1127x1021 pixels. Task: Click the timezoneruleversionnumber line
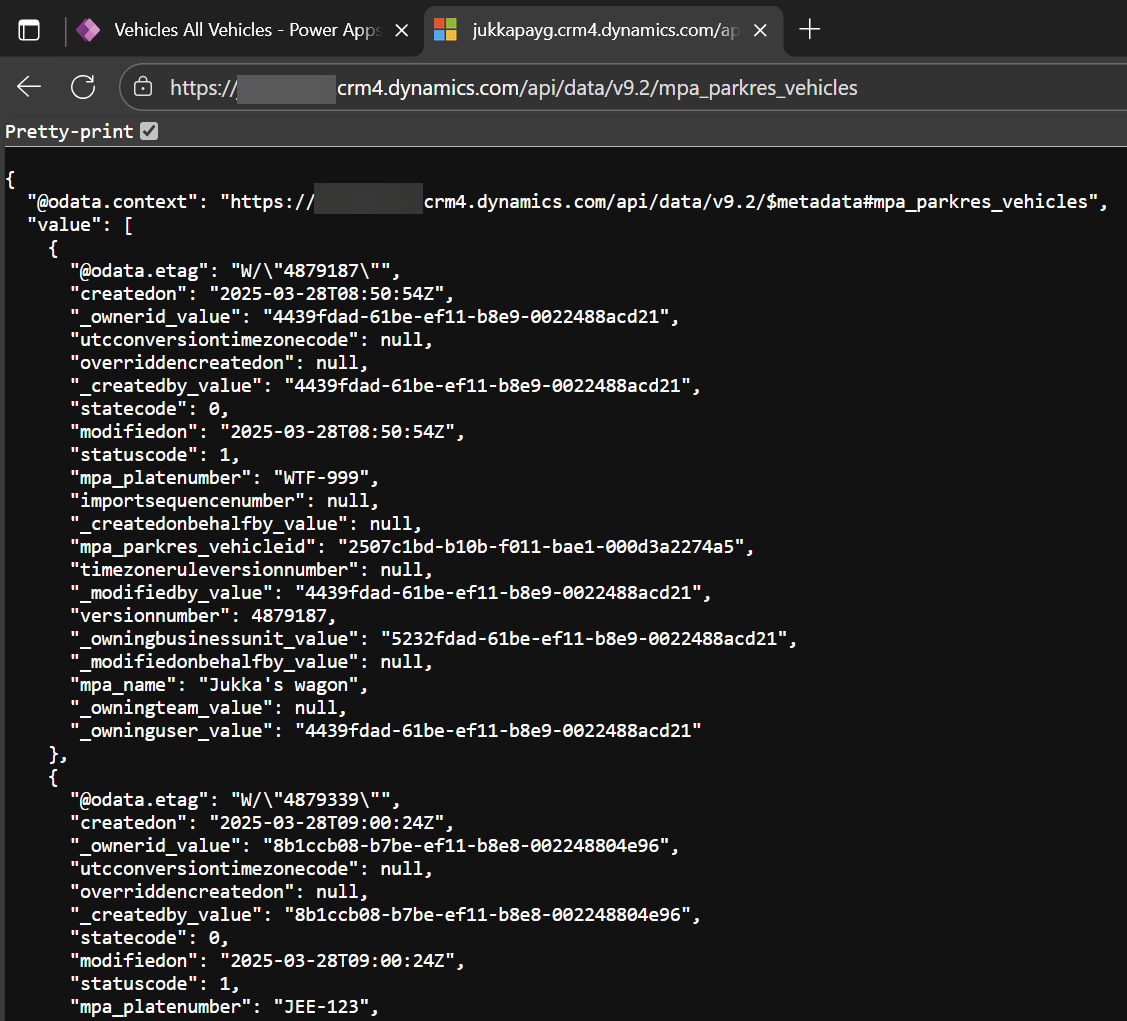pos(252,570)
